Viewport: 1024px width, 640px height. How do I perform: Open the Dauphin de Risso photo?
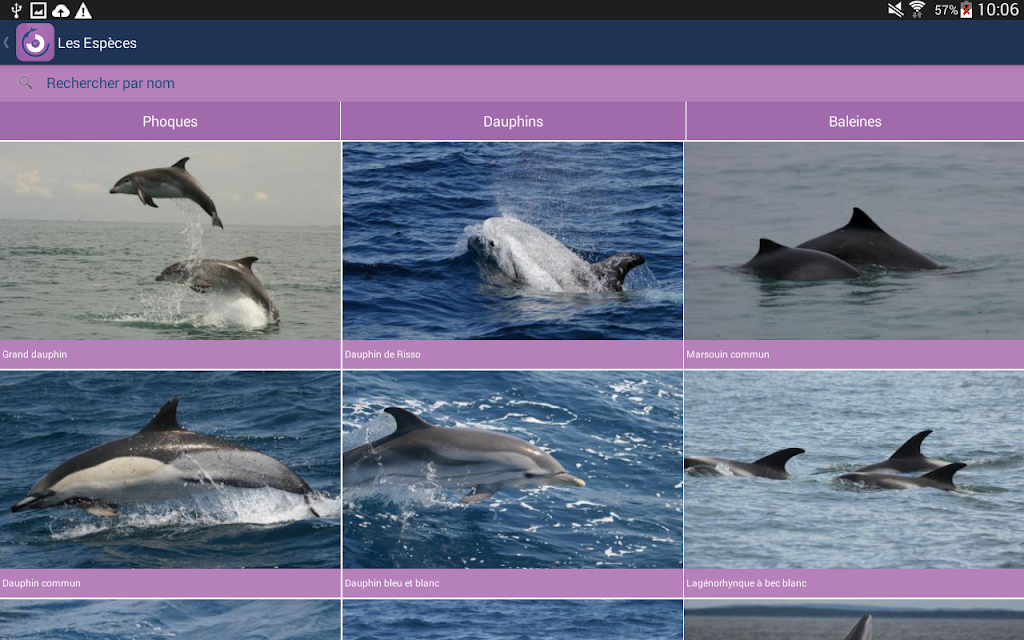(x=513, y=241)
